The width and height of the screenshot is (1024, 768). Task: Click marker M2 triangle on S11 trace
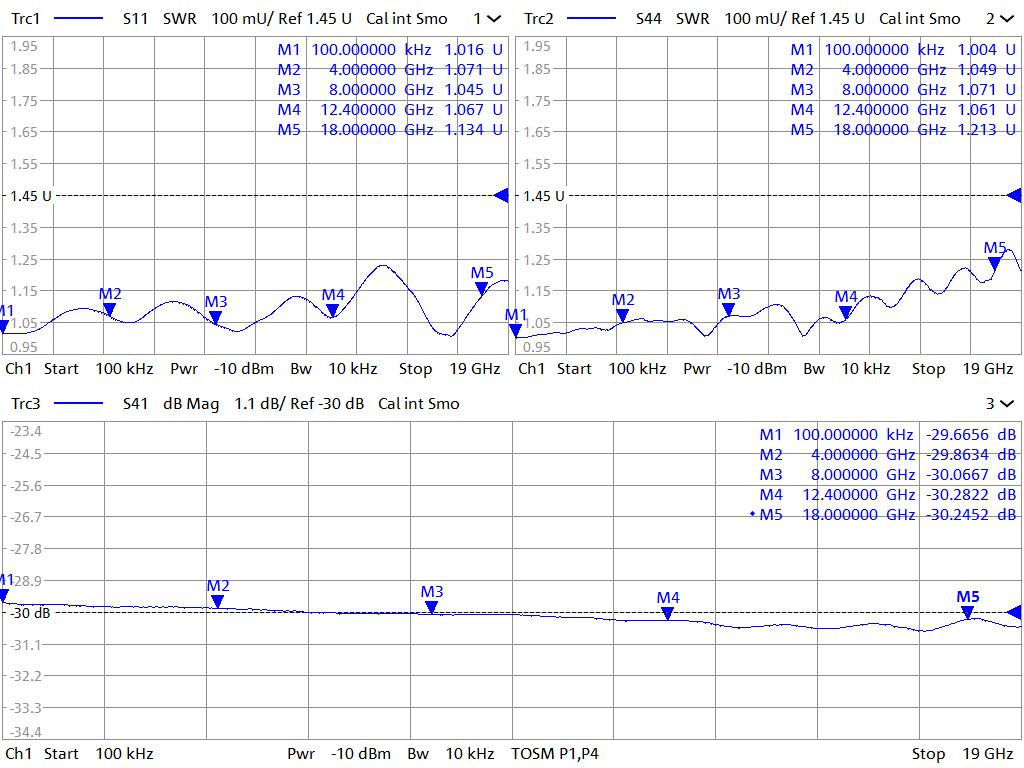tap(109, 310)
